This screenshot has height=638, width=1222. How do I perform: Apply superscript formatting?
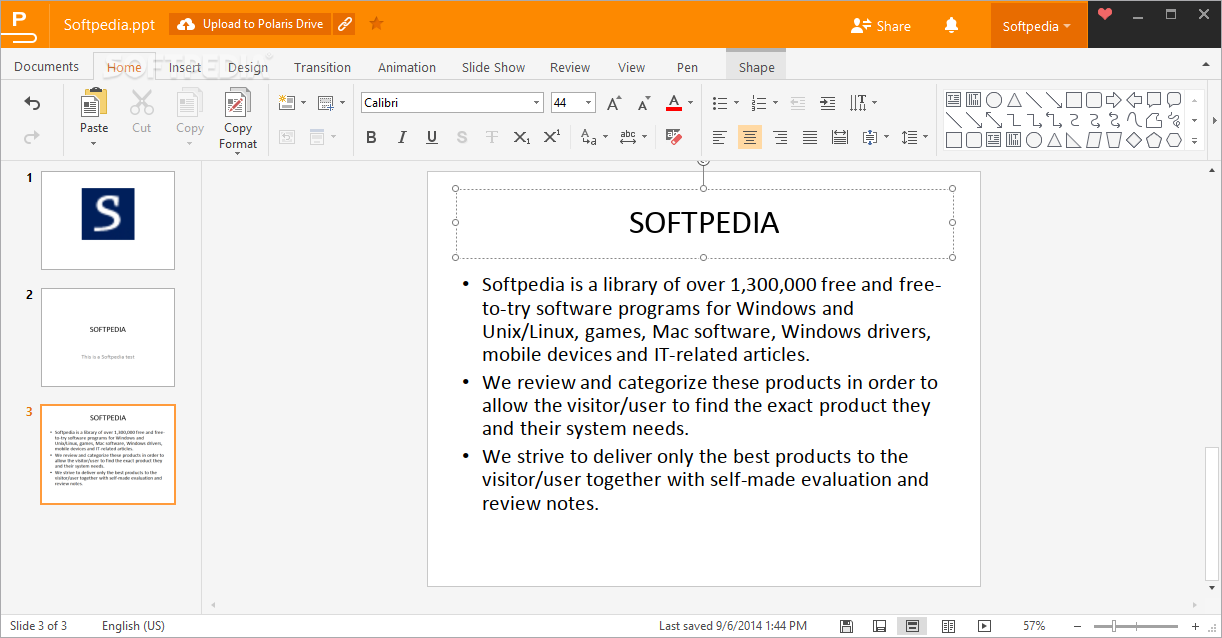tap(551, 137)
